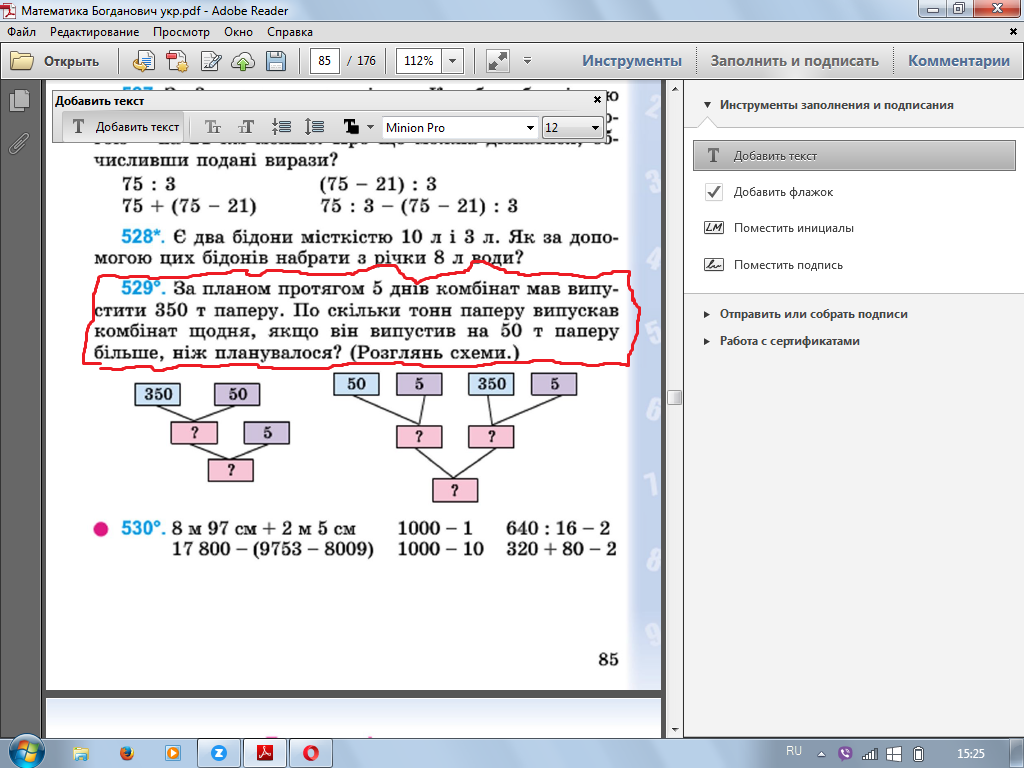This screenshot has width=1024, height=768.
Task: Open the zoom level 112% dropdown
Action: 454,61
